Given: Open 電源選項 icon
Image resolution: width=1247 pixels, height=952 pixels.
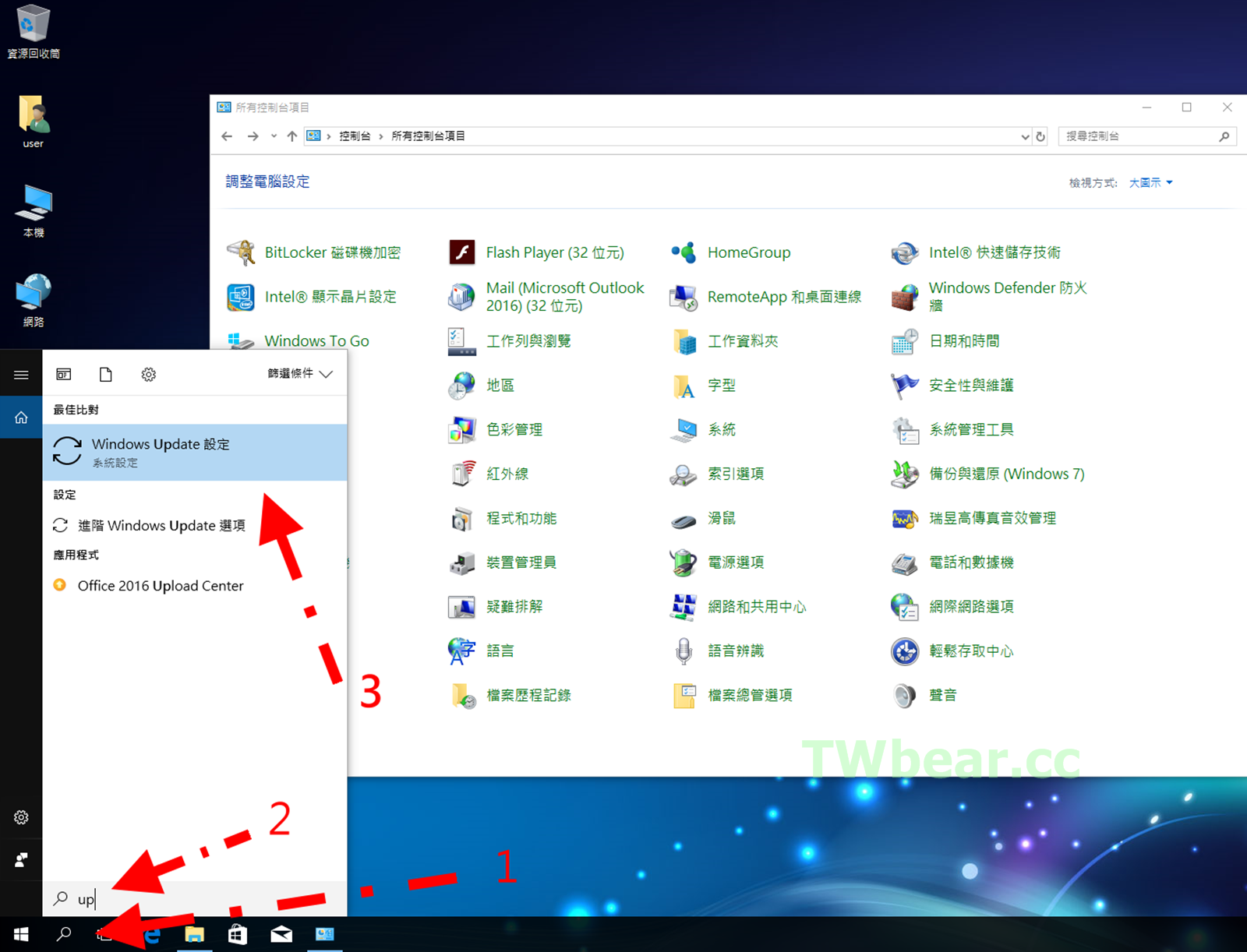Looking at the screenshot, I should coord(684,562).
